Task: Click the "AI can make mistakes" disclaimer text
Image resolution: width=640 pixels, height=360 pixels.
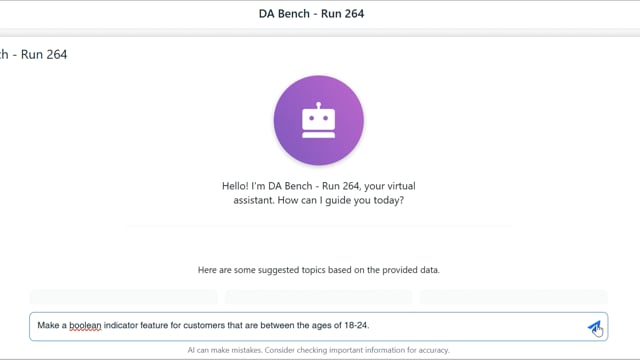Action: click(x=318, y=350)
